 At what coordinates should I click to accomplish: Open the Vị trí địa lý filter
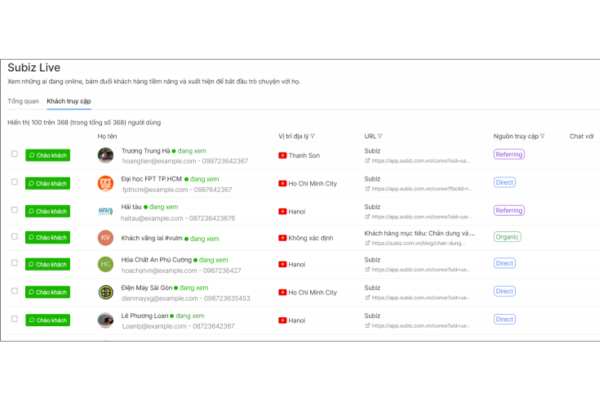(x=313, y=136)
